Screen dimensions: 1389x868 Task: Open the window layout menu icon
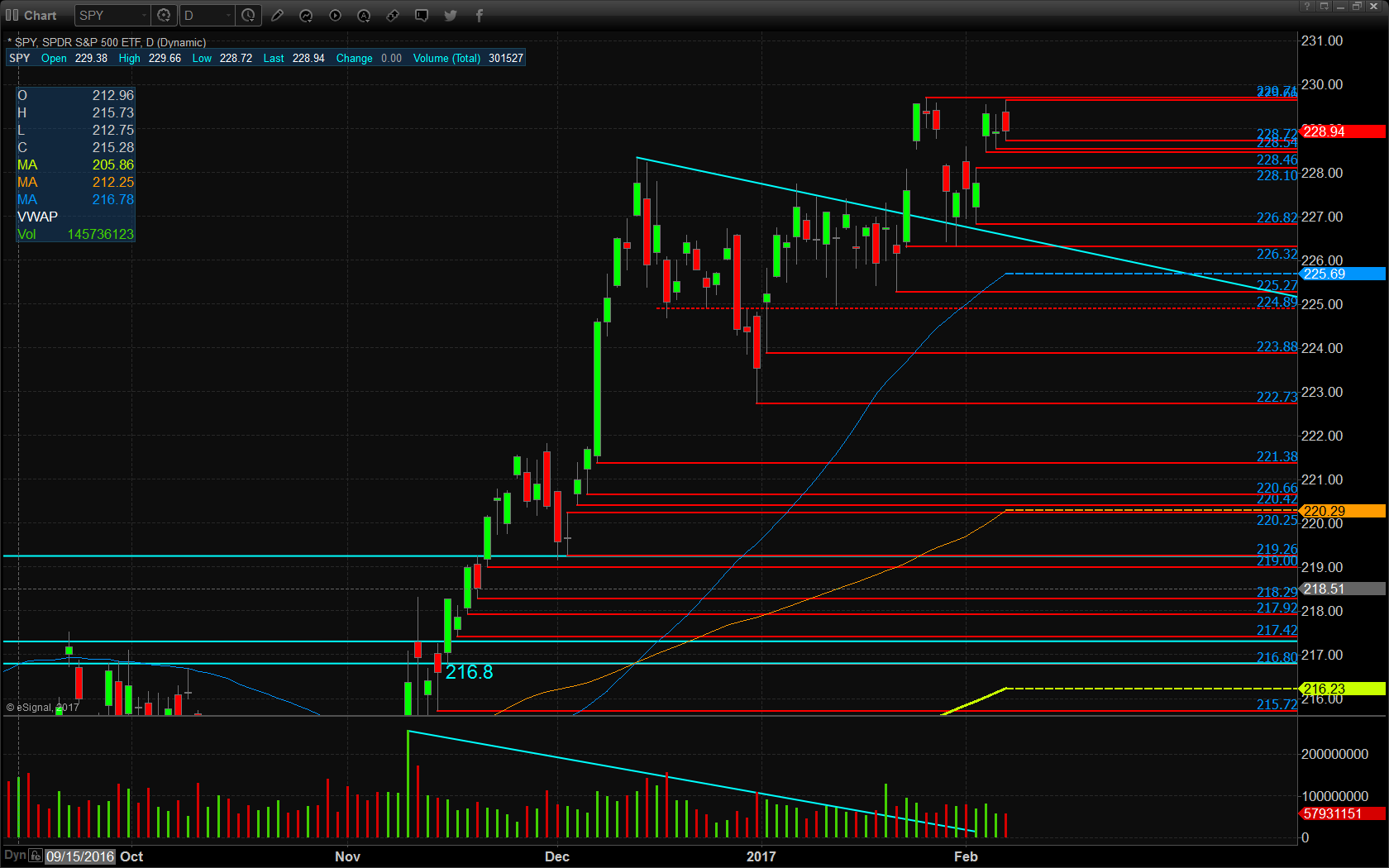coord(1324,7)
